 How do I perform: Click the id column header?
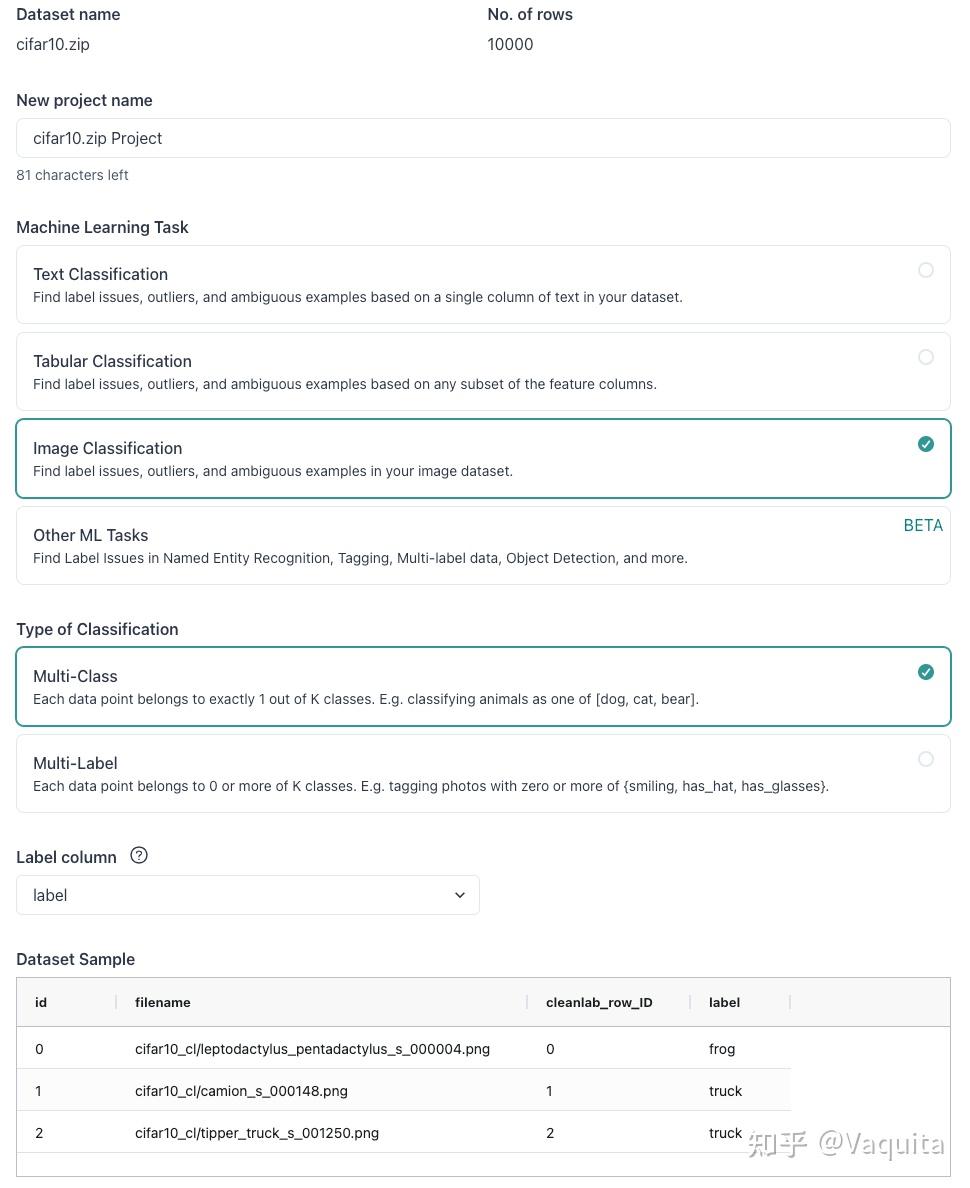tap(41, 1002)
